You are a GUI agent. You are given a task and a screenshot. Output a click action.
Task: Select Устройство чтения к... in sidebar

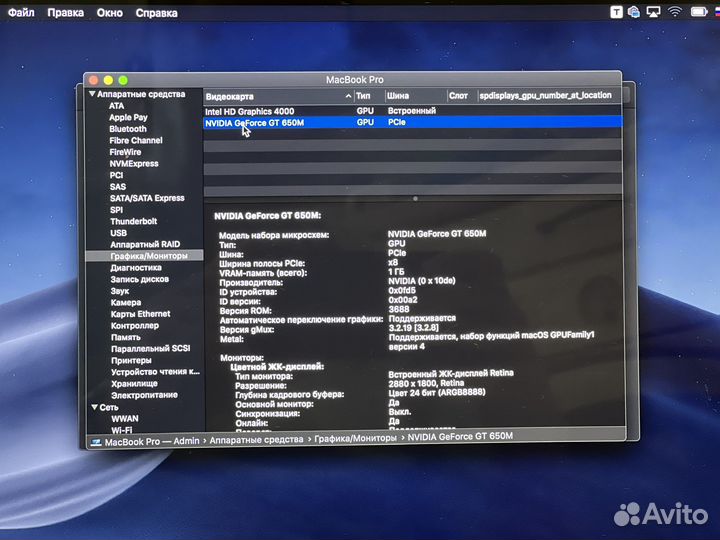point(155,372)
